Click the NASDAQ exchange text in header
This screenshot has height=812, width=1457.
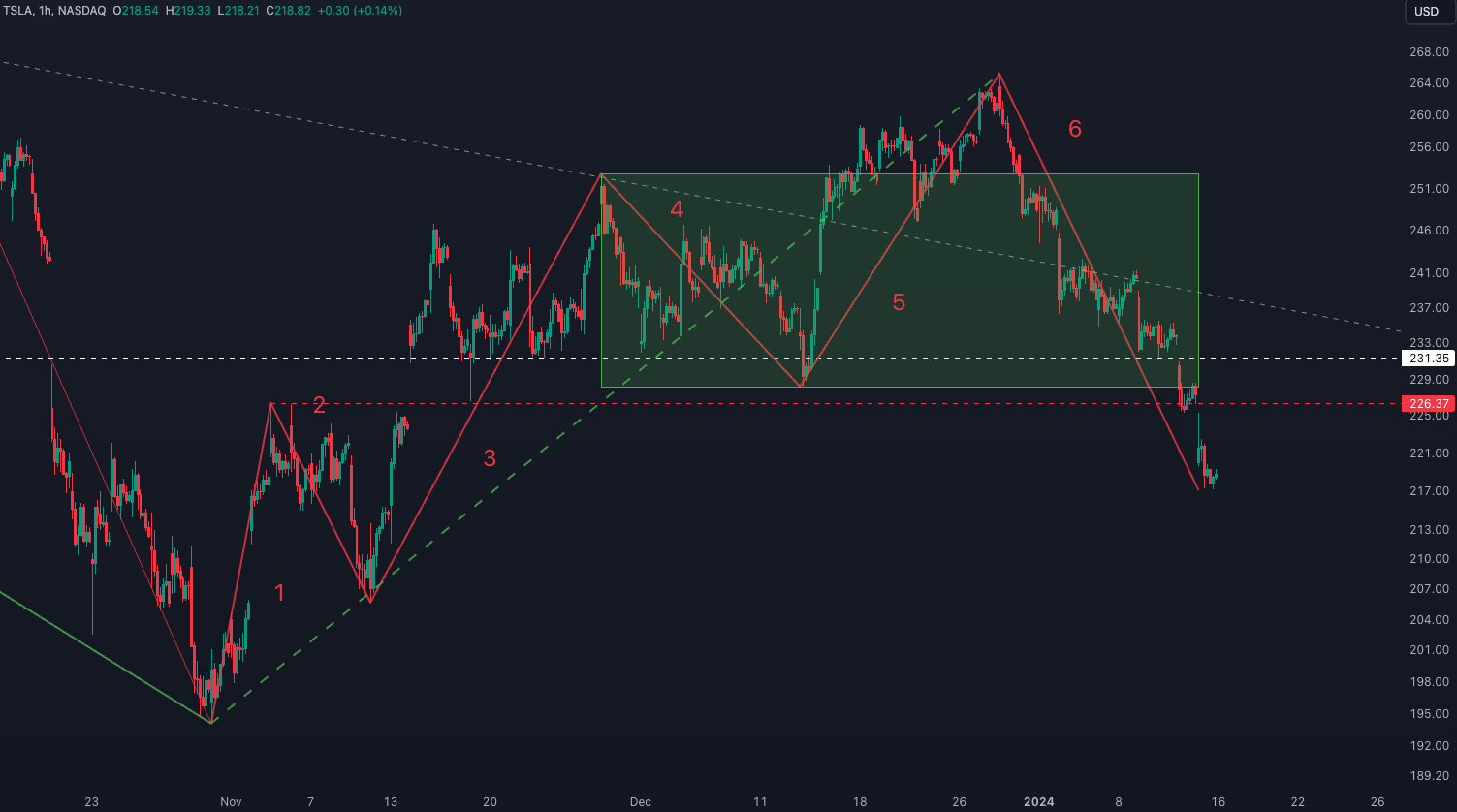click(80, 11)
